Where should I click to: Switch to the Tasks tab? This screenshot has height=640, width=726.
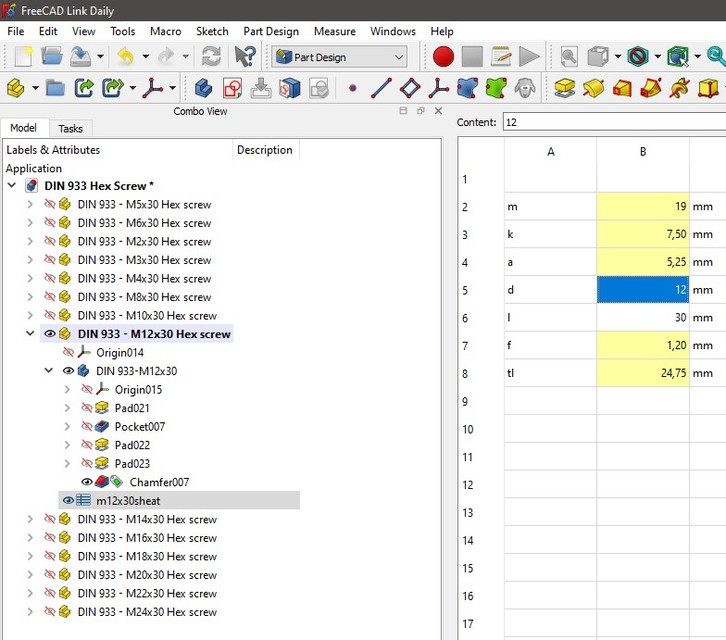pos(70,128)
